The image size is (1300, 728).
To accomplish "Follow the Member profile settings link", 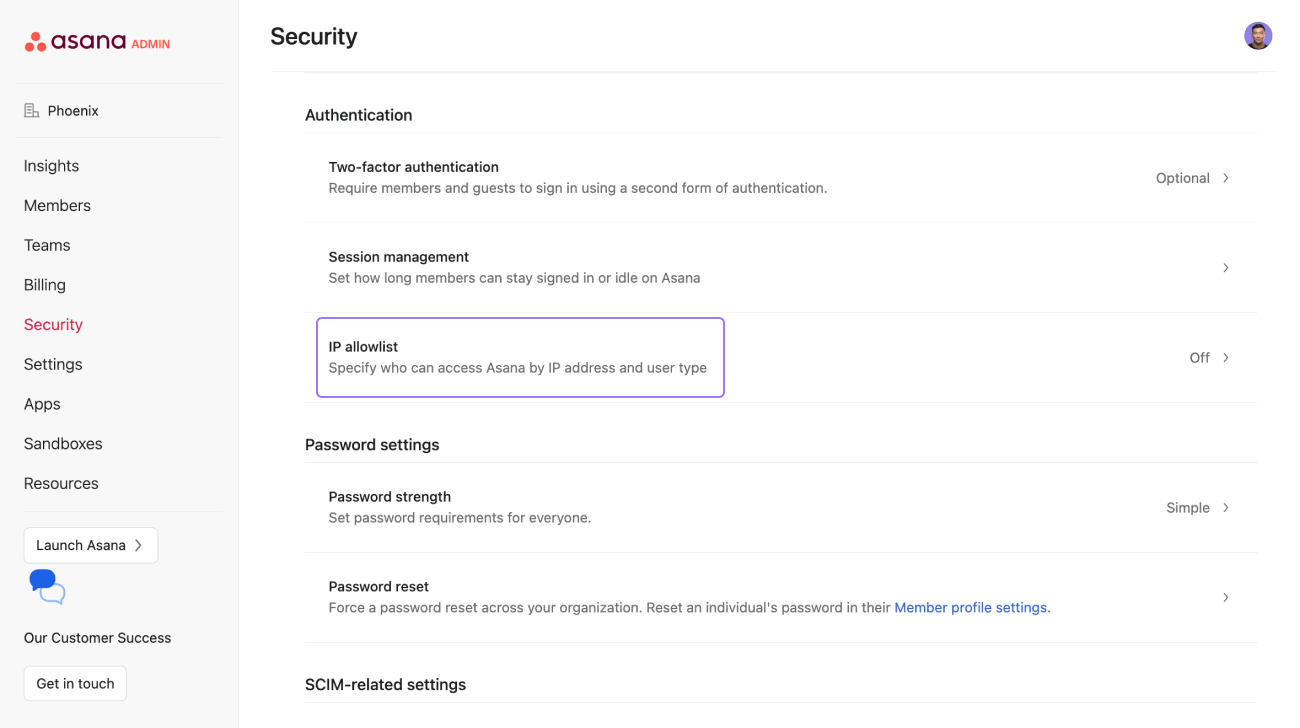I will [x=970, y=607].
